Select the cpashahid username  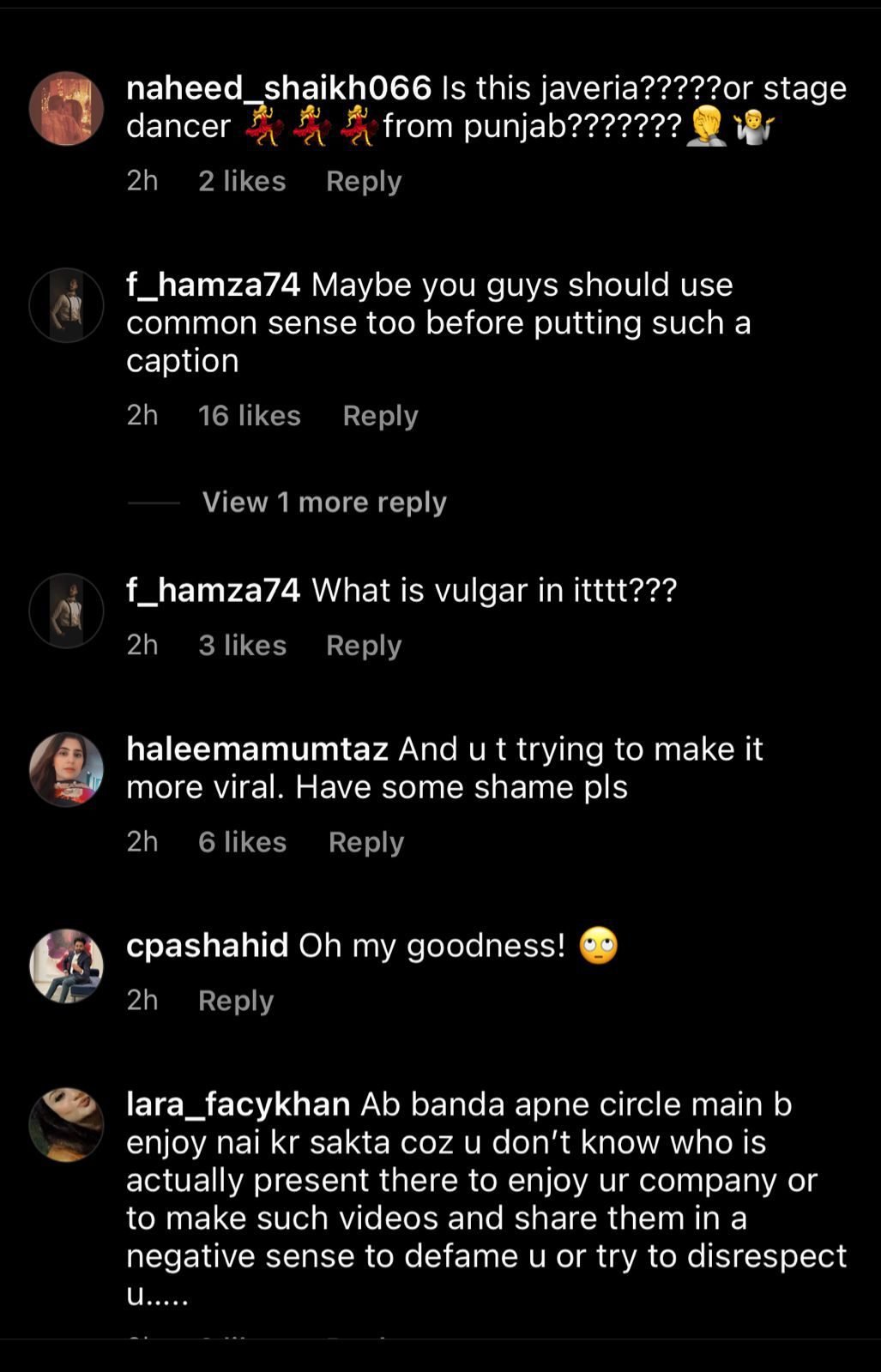click(x=207, y=945)
